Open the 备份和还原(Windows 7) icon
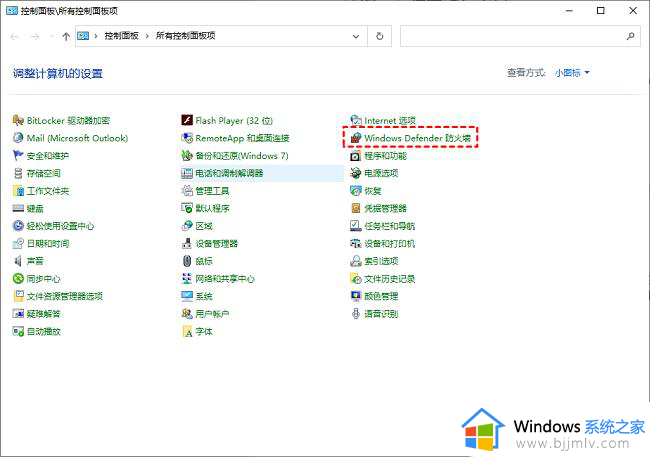 187,156
